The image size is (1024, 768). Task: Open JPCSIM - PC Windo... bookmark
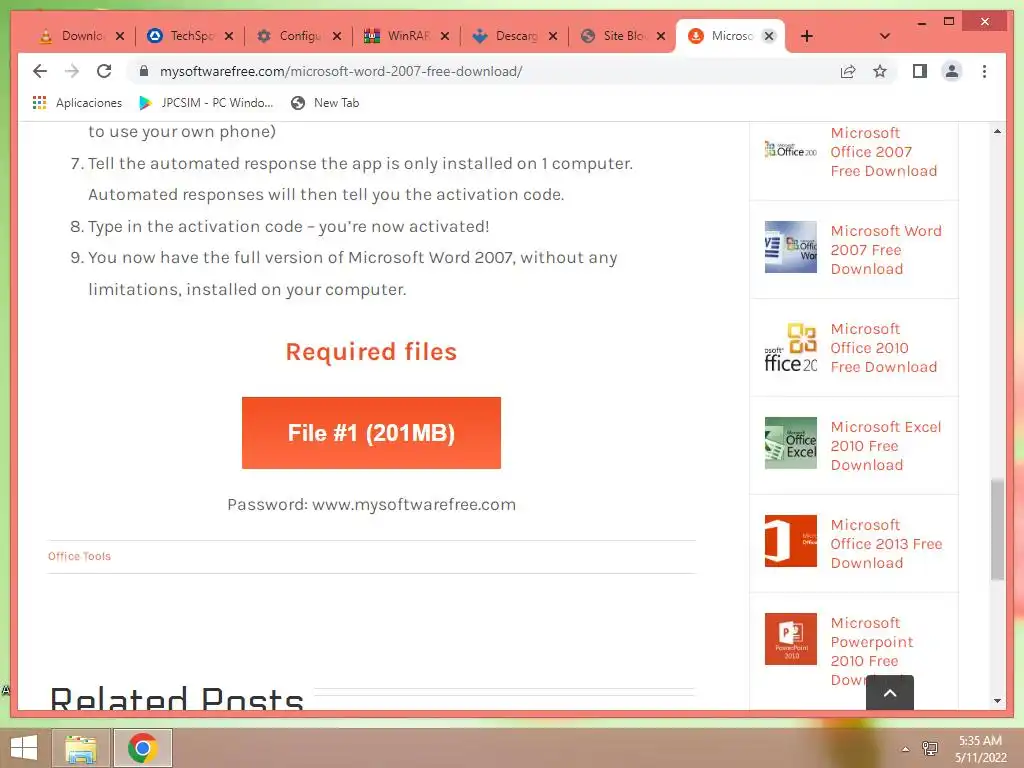click(206, 103)
